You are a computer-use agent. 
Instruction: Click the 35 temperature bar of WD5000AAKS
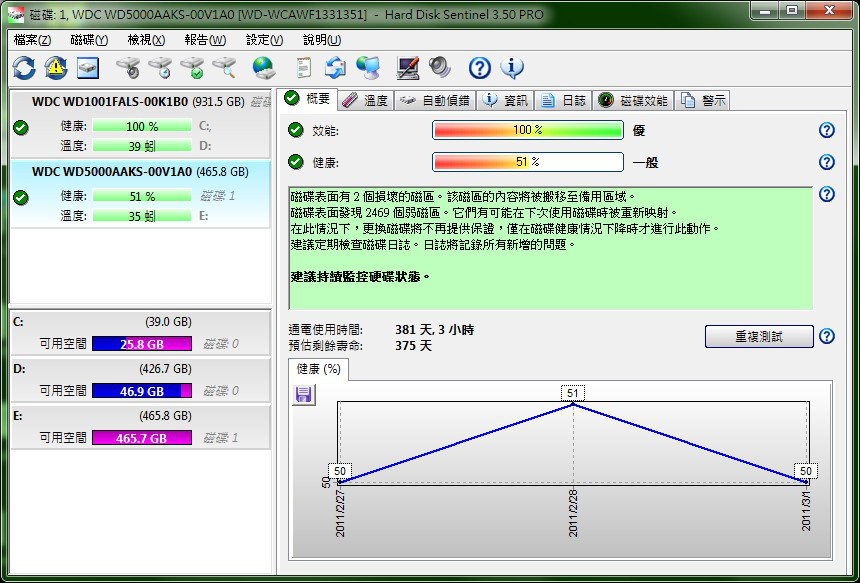pos(142,216)
